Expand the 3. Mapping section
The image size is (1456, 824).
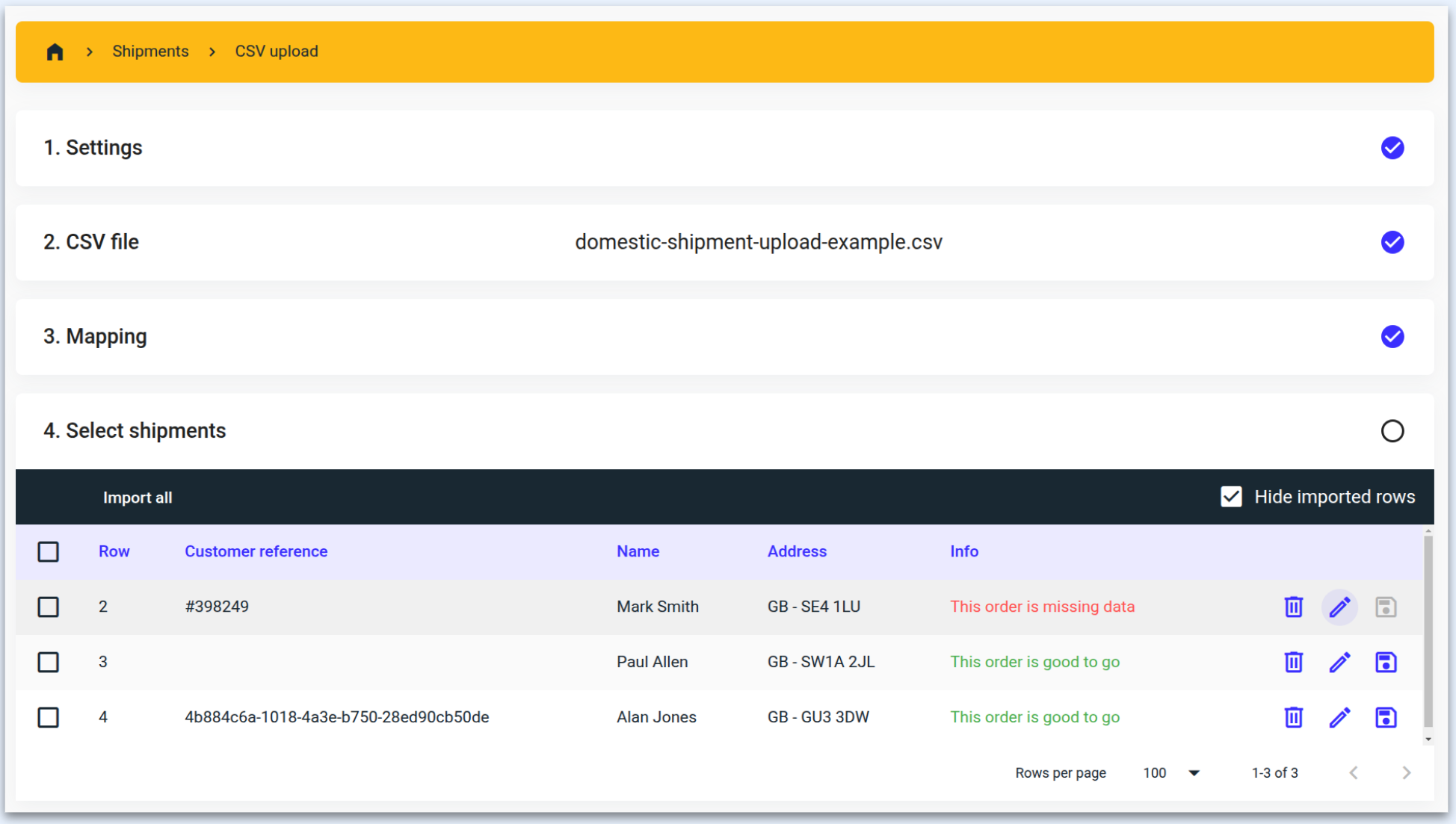(x=95, y=336)
